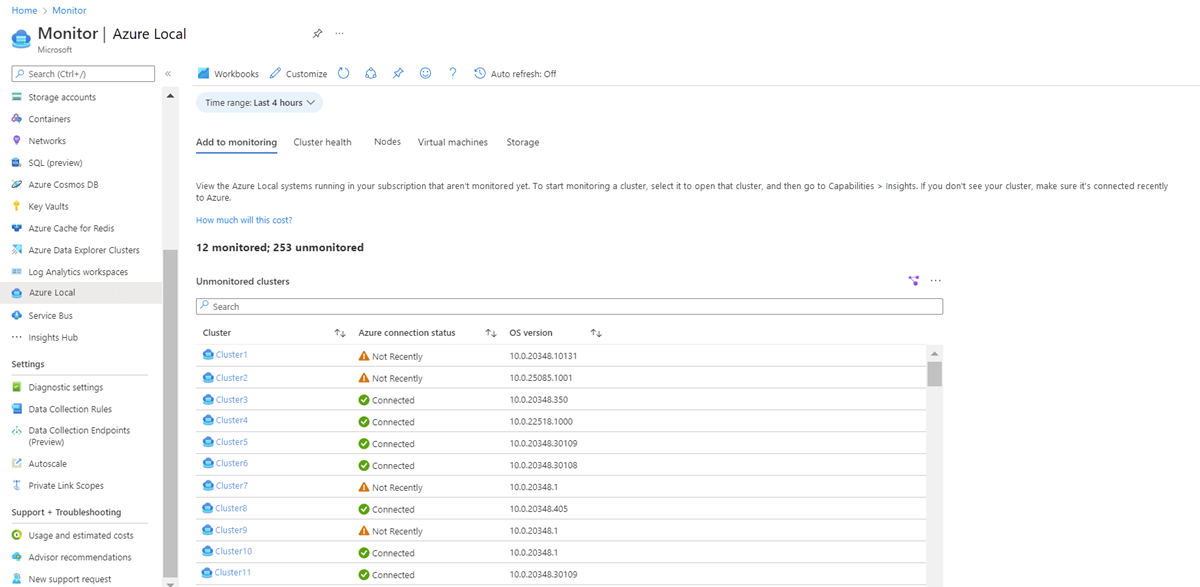Expand the Time range Last 4 hours dropdown
1200x587 pixels.
[x=258, y=102]
